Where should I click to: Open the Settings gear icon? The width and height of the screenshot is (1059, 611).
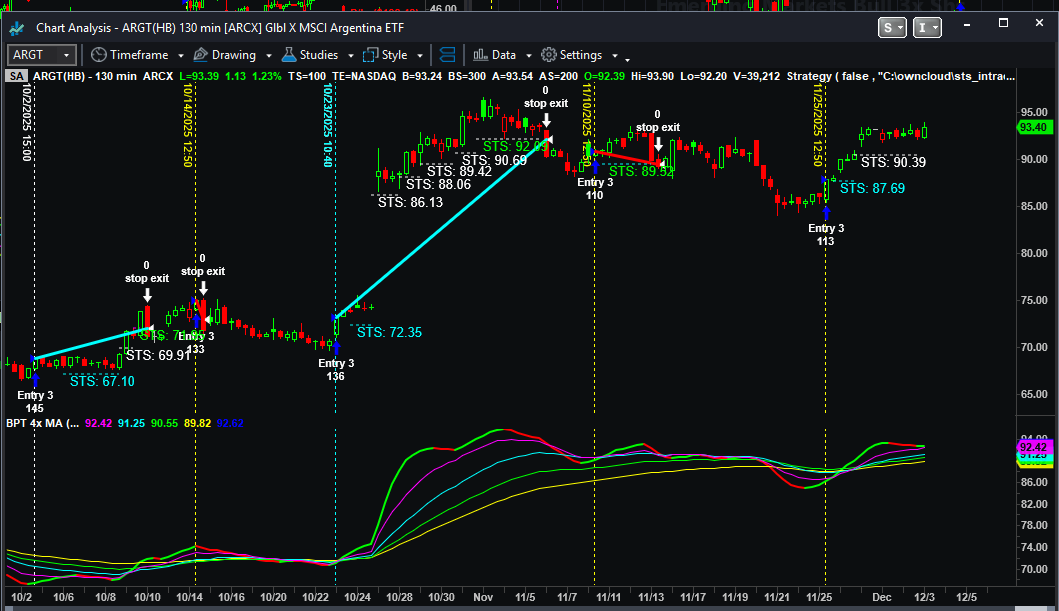pyautogui.click(x=548, y=55)
